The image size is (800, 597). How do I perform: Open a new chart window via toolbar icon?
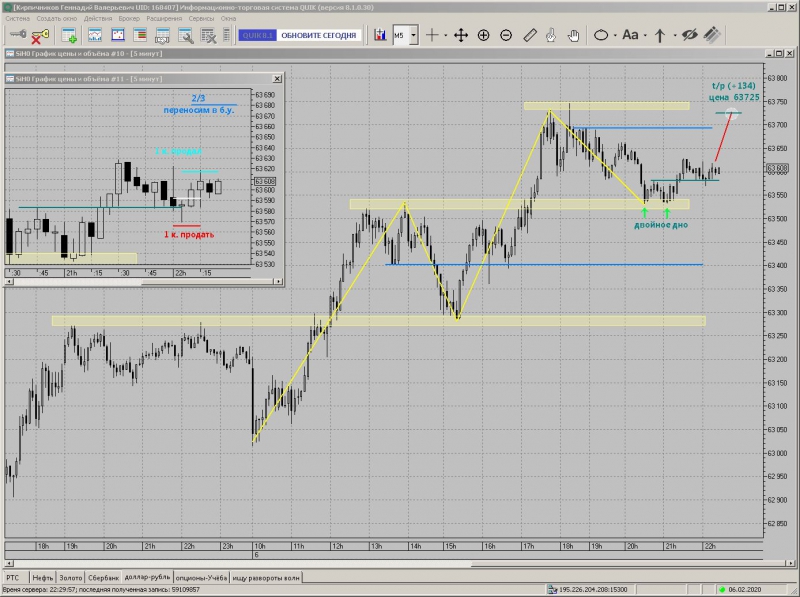(x=95, y=35)
